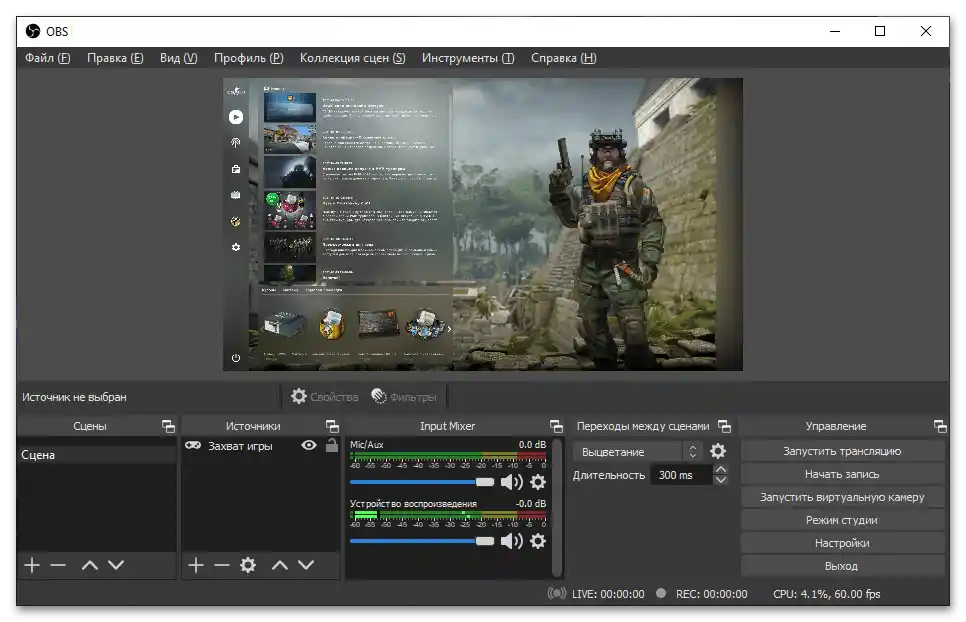This screenshot has width=966, height=622.
Task: Click the REC status dot
Action: [x=661, y=593]
